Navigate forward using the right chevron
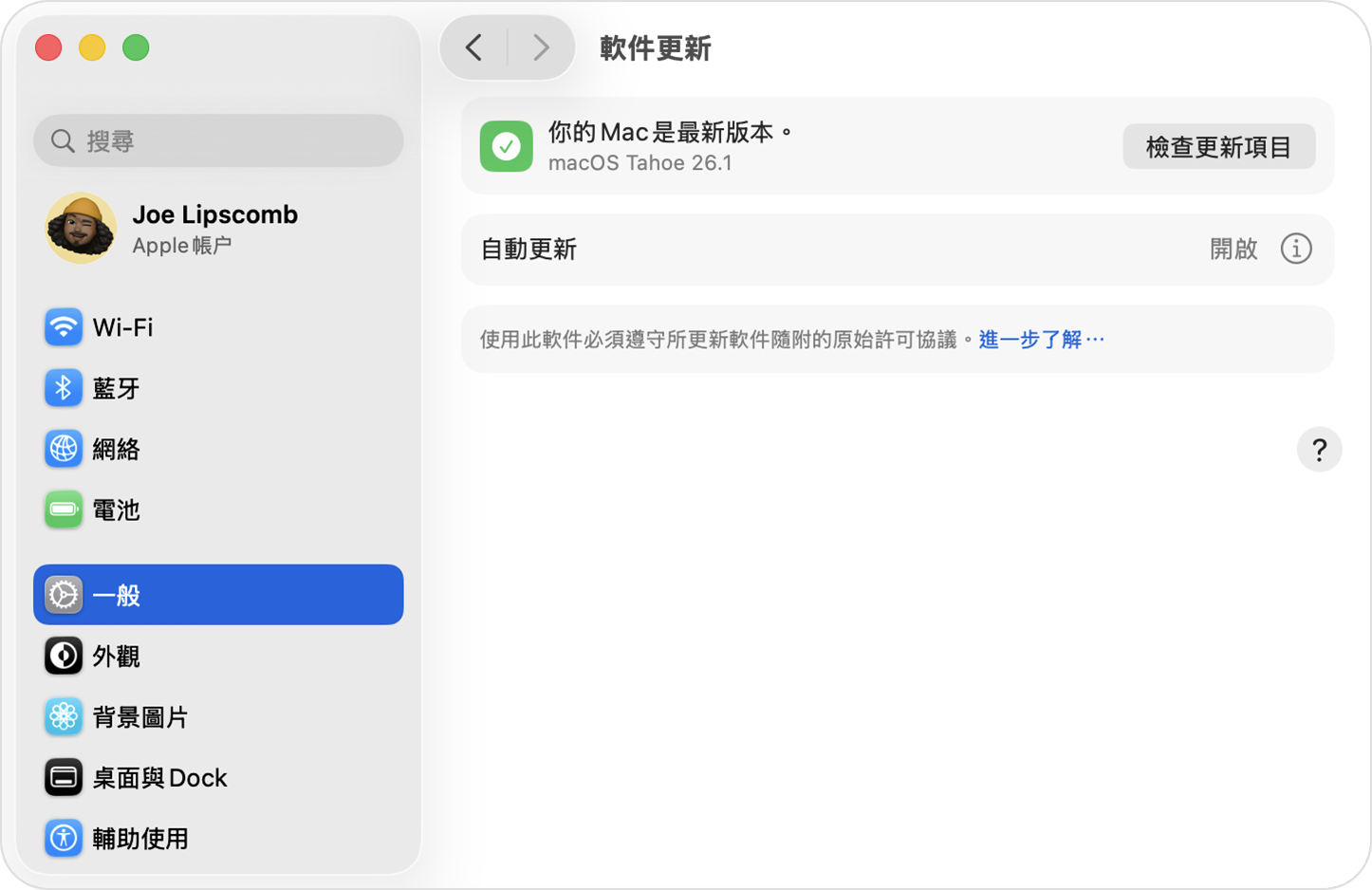Viewport: 1372px width, 890px height. tap(540, 47)
